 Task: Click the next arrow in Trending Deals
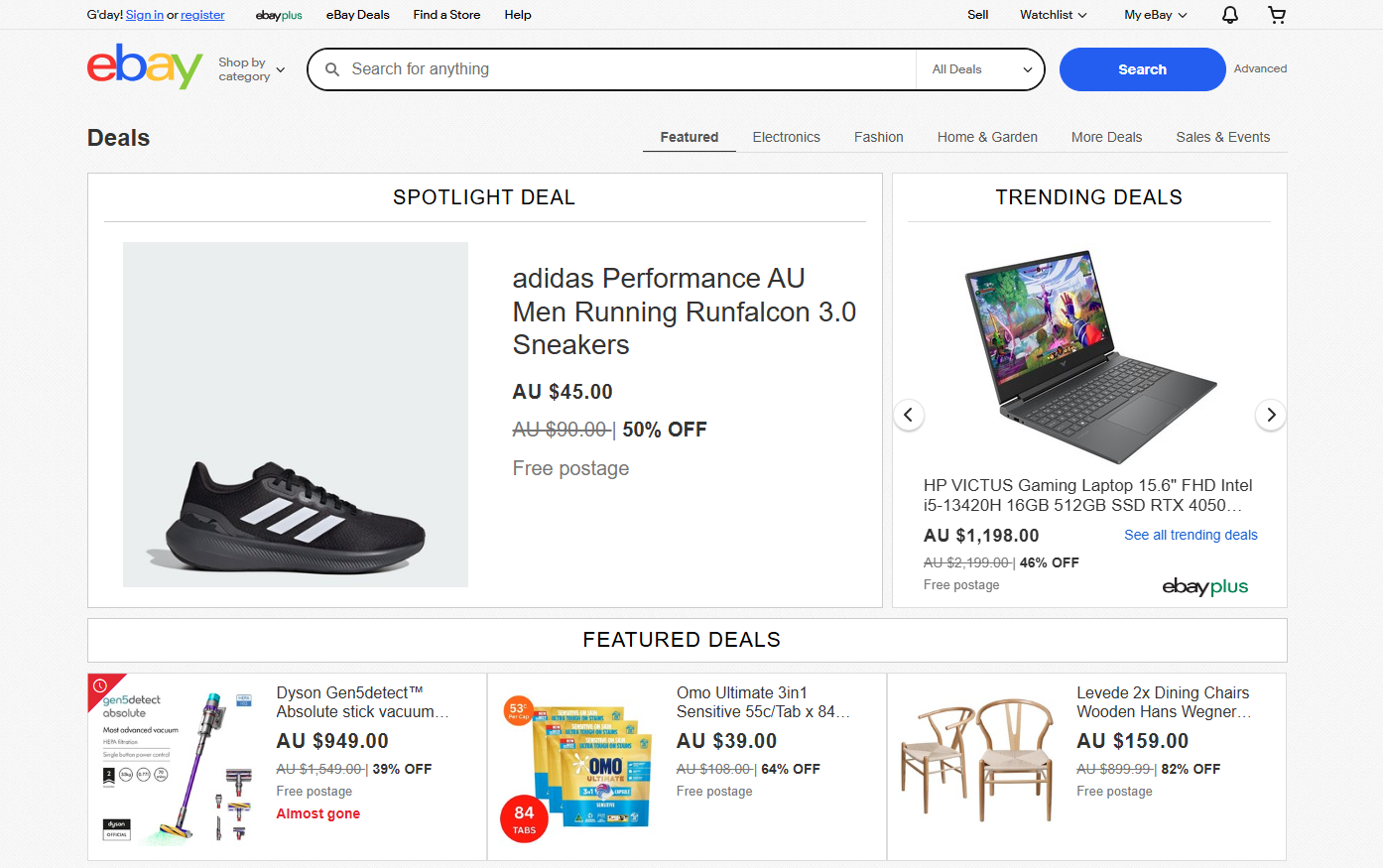point(1271,415)
